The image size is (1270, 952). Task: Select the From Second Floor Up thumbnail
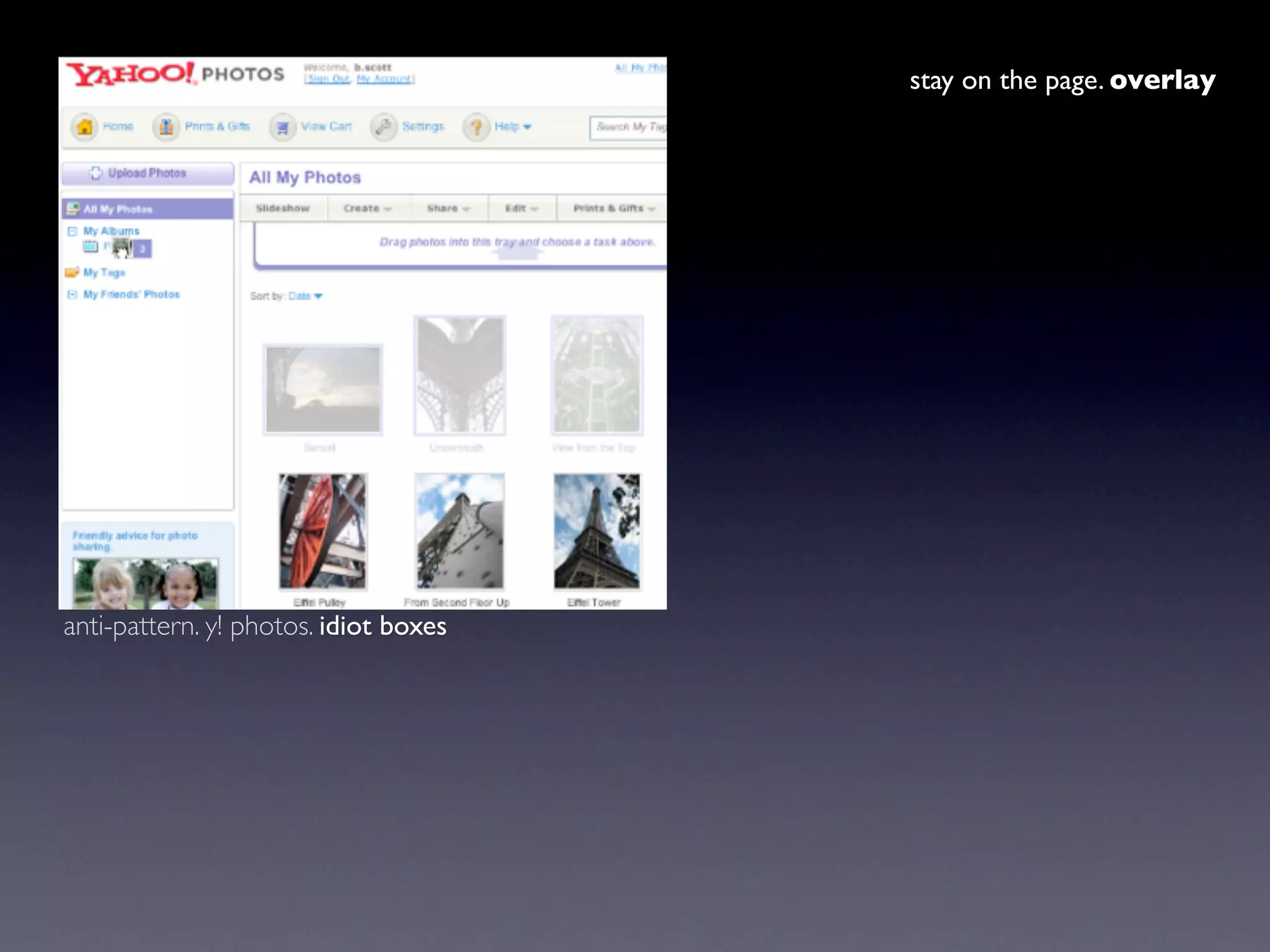pyautogui.click(x=460, y=531)
